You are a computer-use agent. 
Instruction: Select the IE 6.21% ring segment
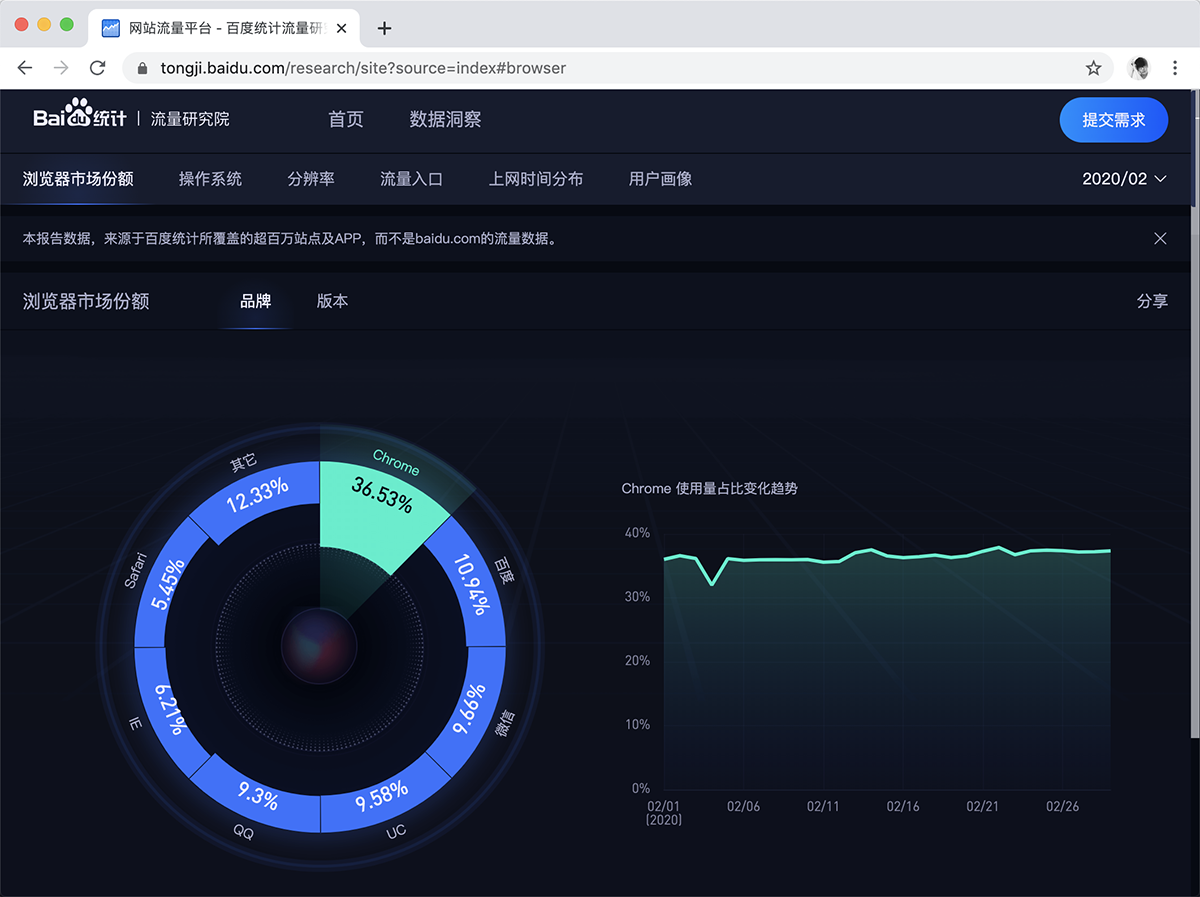[x=169, y=708]
